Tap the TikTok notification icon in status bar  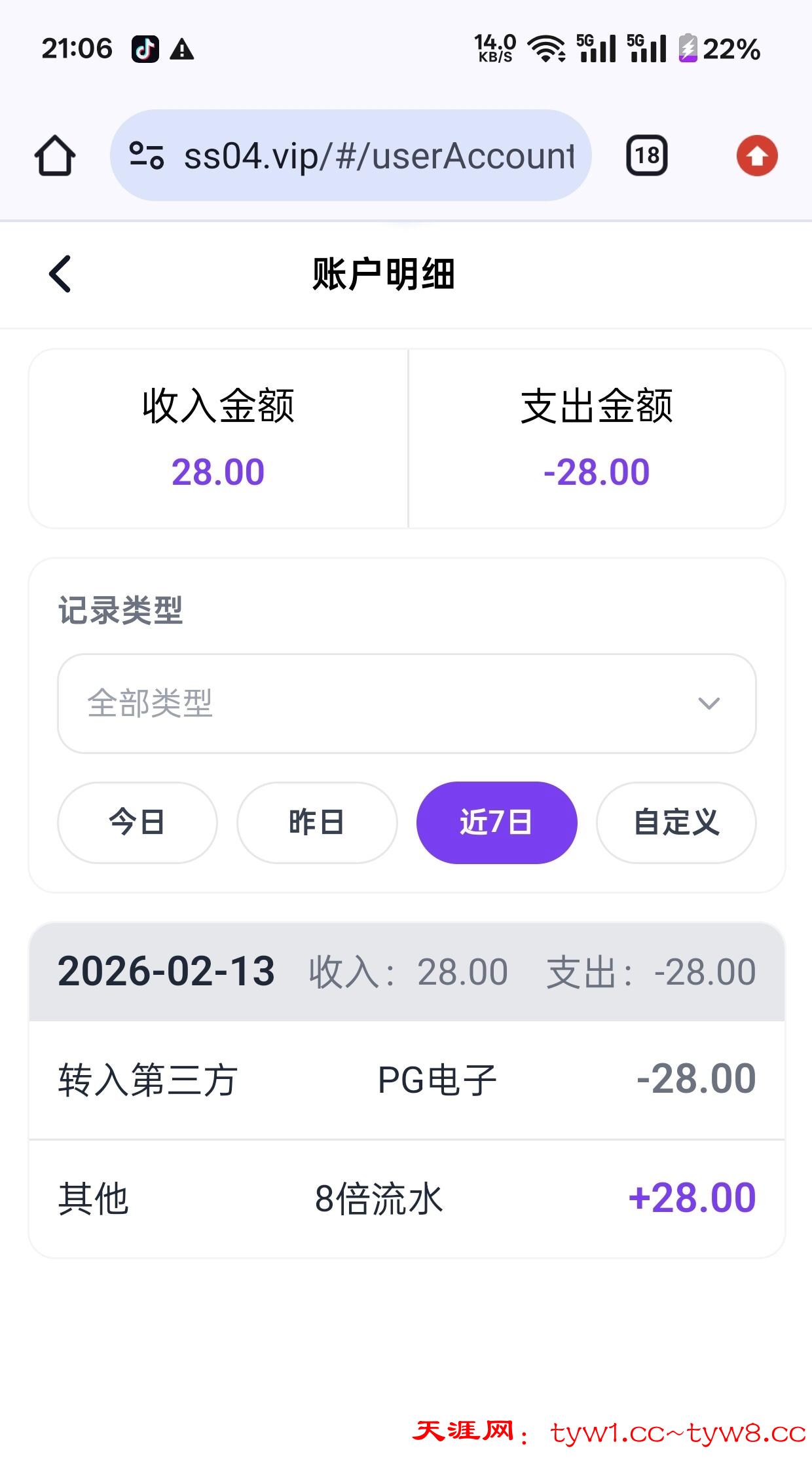(x=145, y=49)
